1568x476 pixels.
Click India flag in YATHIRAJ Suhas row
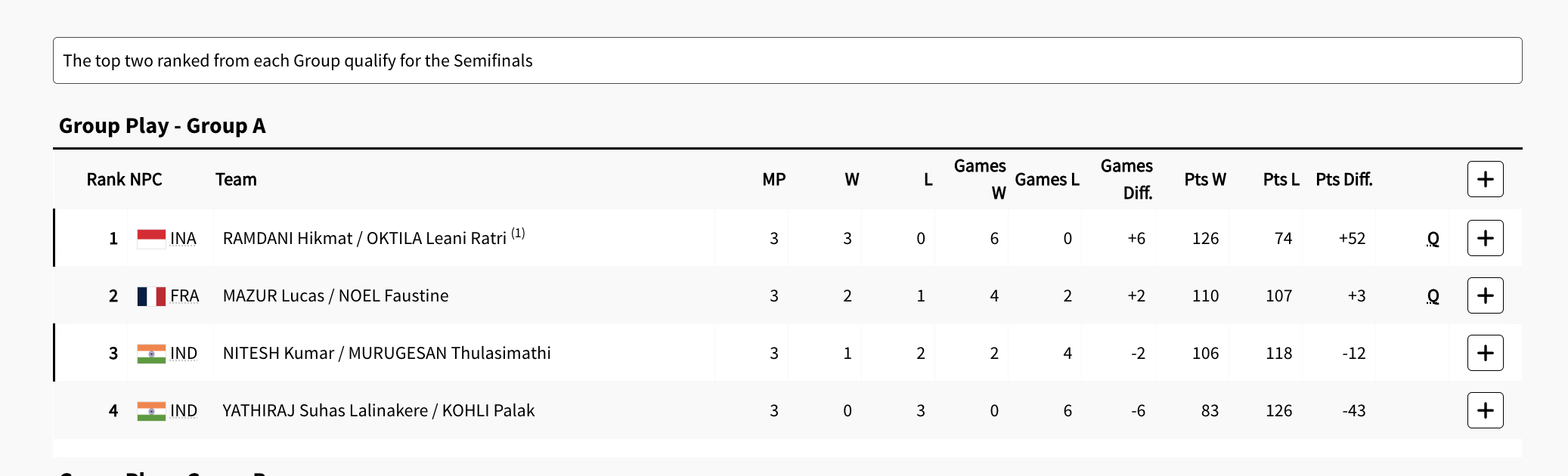(151, 411)
